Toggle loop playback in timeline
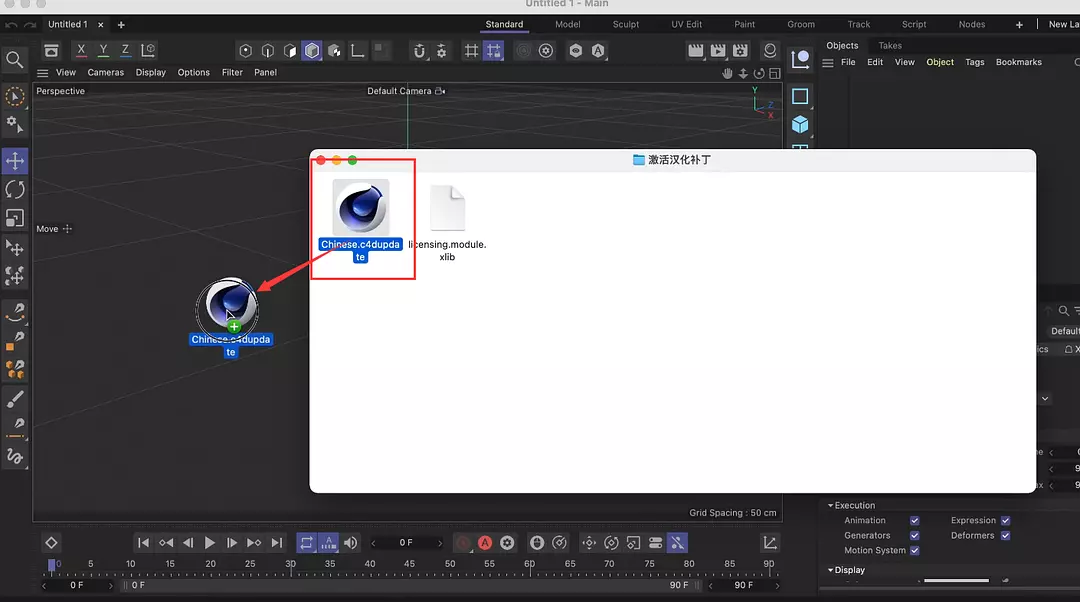The width and height of the screenshot is (1080, 602). (x=307, y=543)
